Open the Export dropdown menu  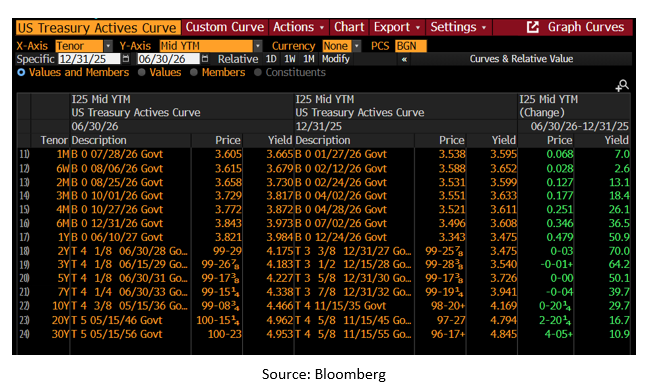[x=397, y=27]
